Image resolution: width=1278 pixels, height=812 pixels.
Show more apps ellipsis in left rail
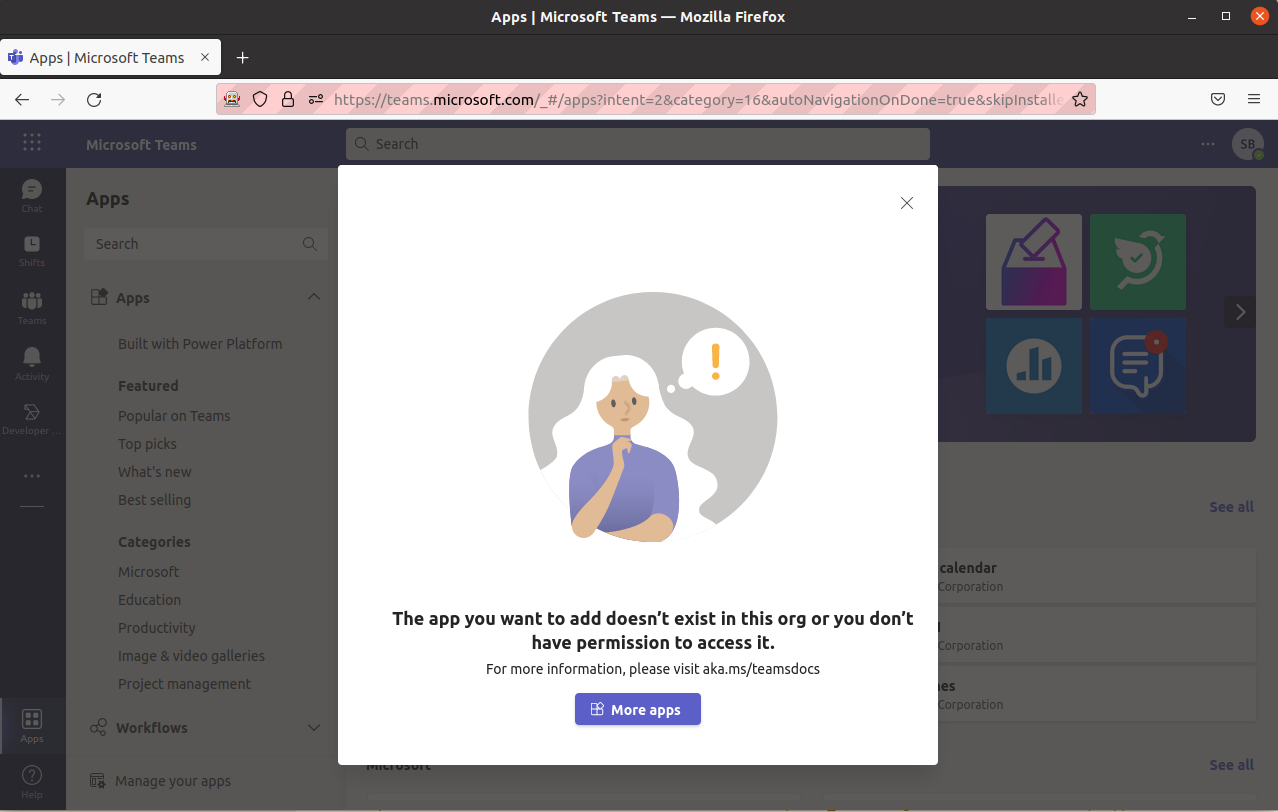pos(32,476)
